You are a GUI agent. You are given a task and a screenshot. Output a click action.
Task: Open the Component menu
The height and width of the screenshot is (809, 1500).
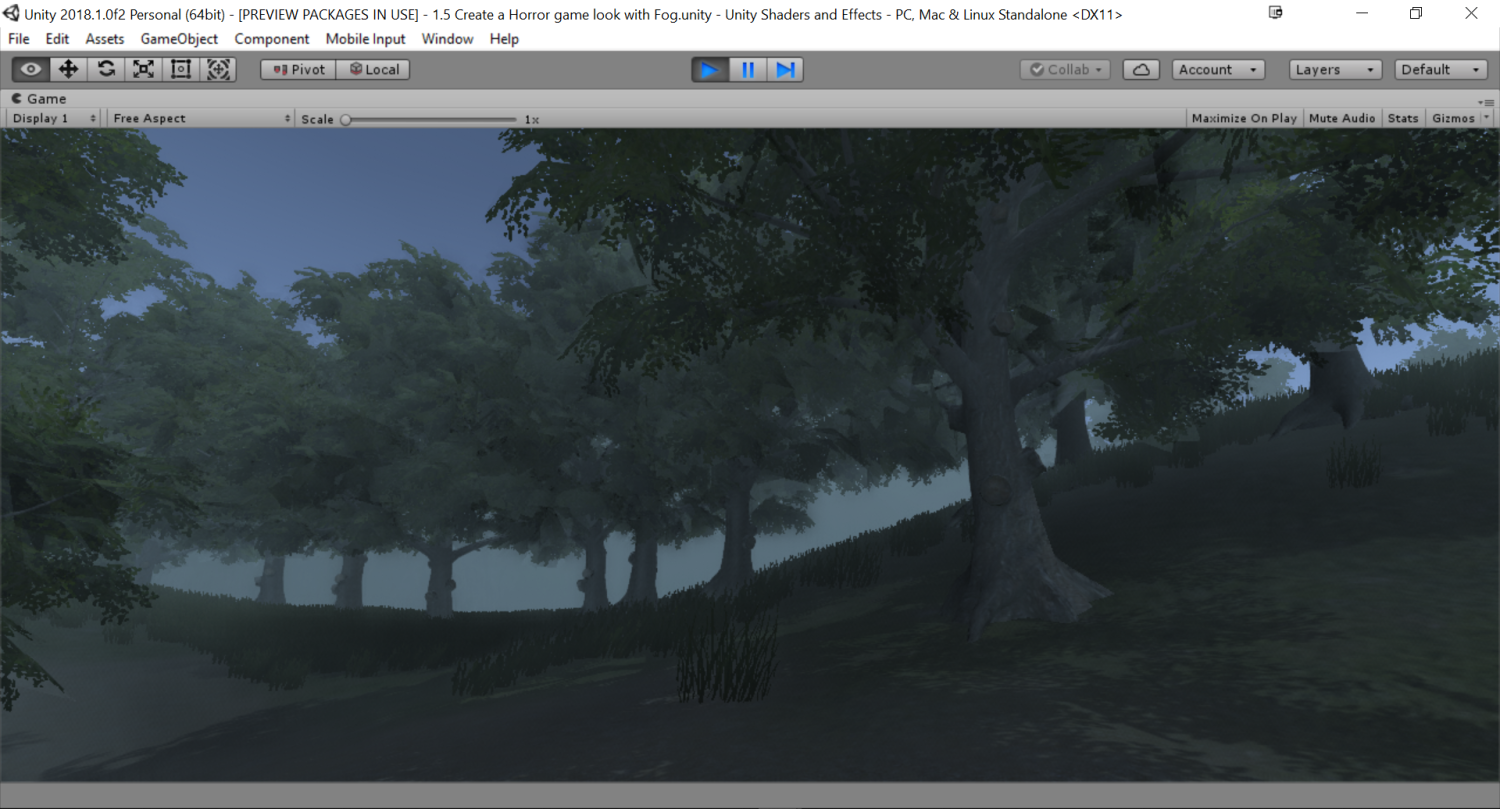pos(272,39)
